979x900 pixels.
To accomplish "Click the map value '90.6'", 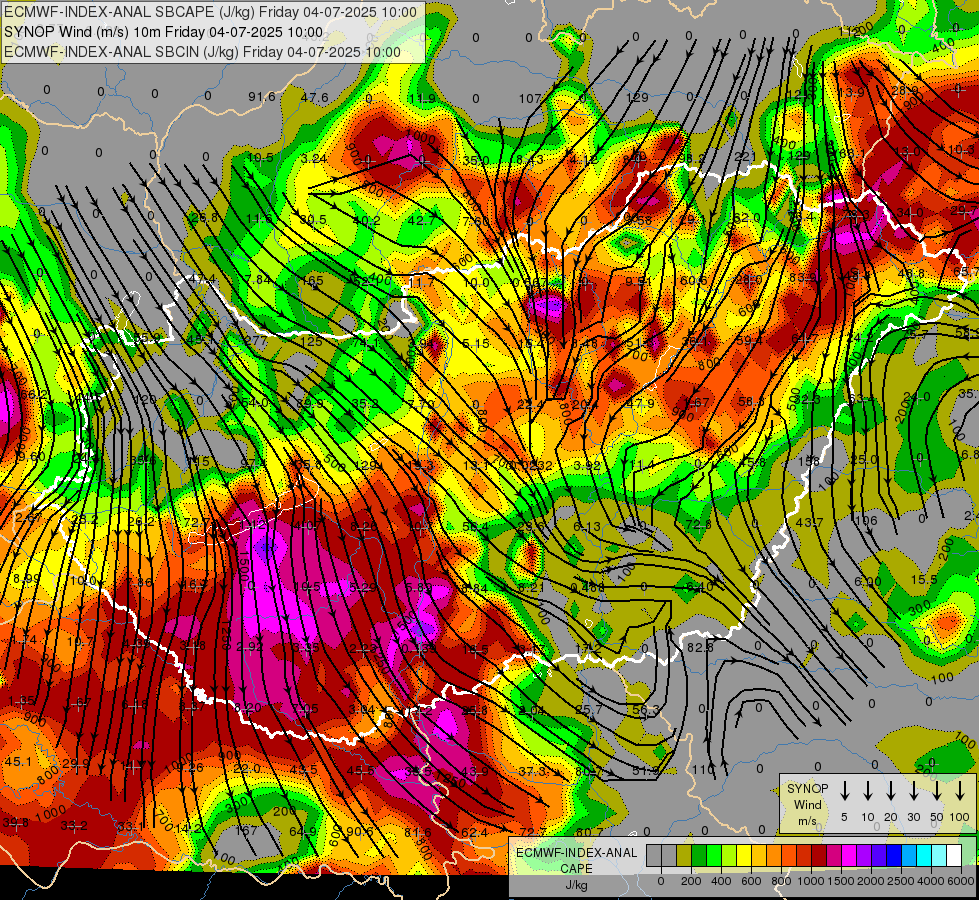I will [x=360, y=831].
